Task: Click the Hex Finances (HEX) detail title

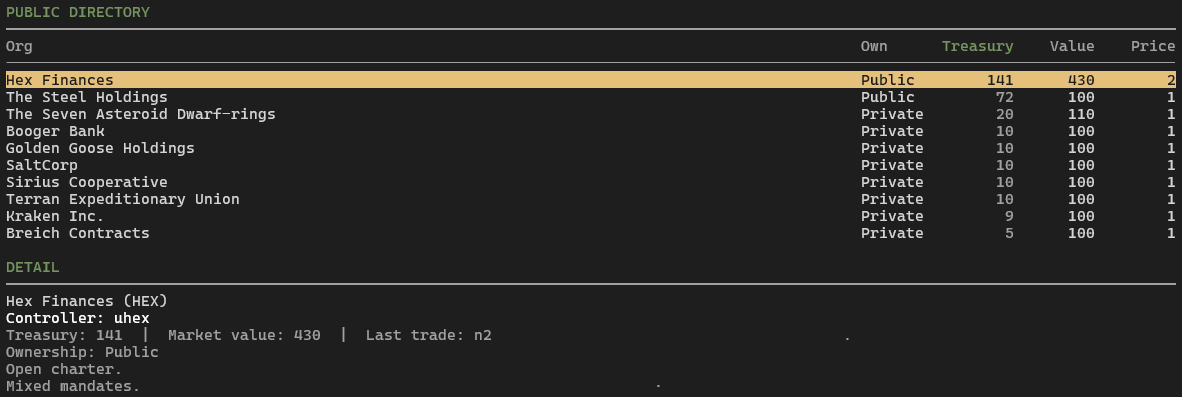Action: (x=87, y=301)
